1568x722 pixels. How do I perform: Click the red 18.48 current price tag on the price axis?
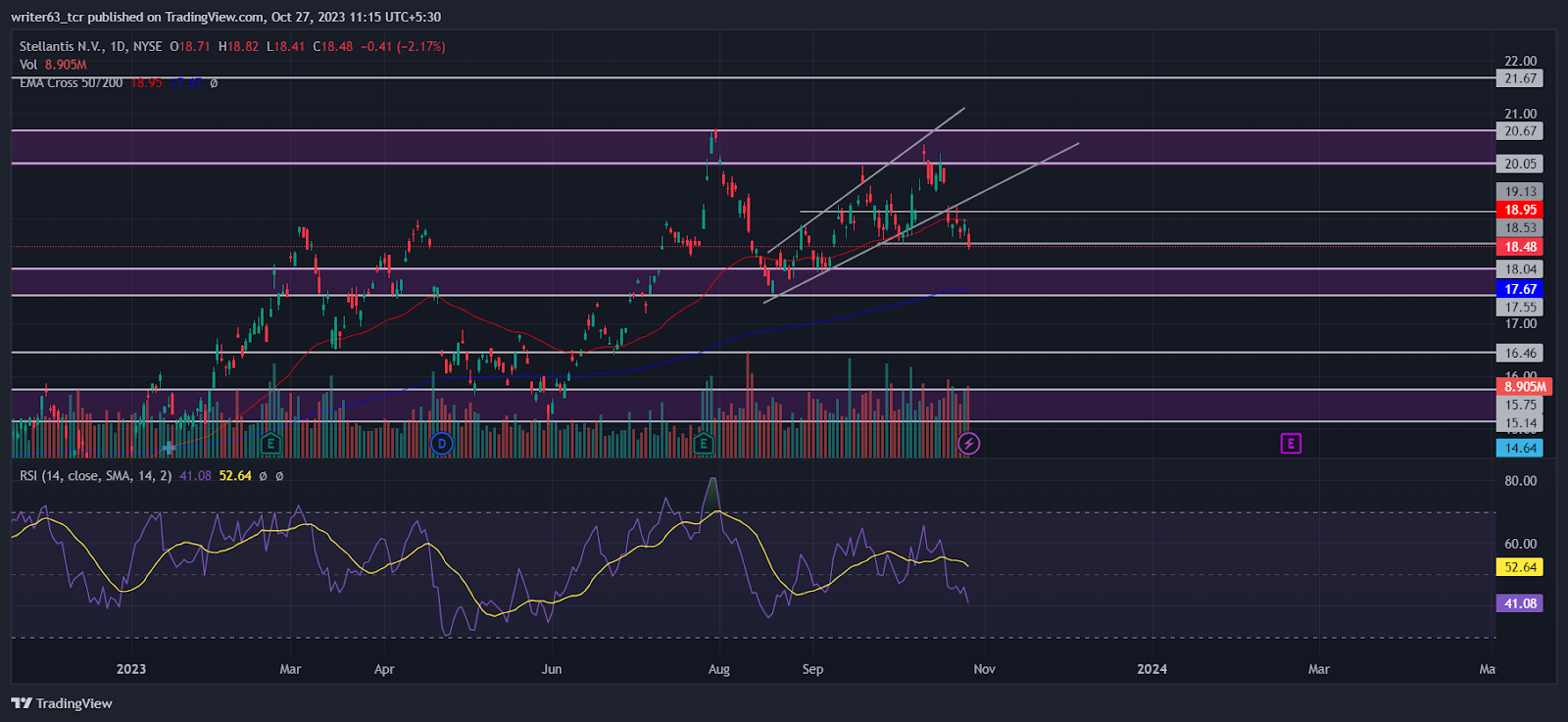1520,247
